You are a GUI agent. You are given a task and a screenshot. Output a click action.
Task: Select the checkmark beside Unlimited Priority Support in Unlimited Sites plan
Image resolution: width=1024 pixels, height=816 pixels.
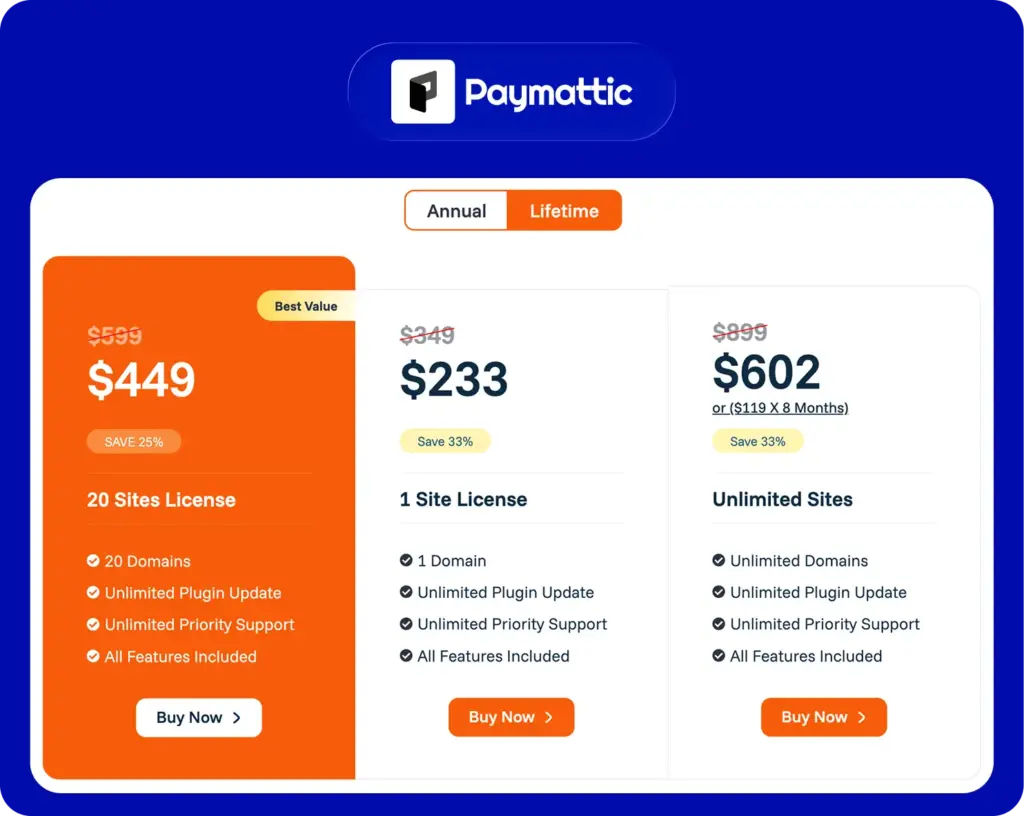pyautogui.click(x=719, y=625)
